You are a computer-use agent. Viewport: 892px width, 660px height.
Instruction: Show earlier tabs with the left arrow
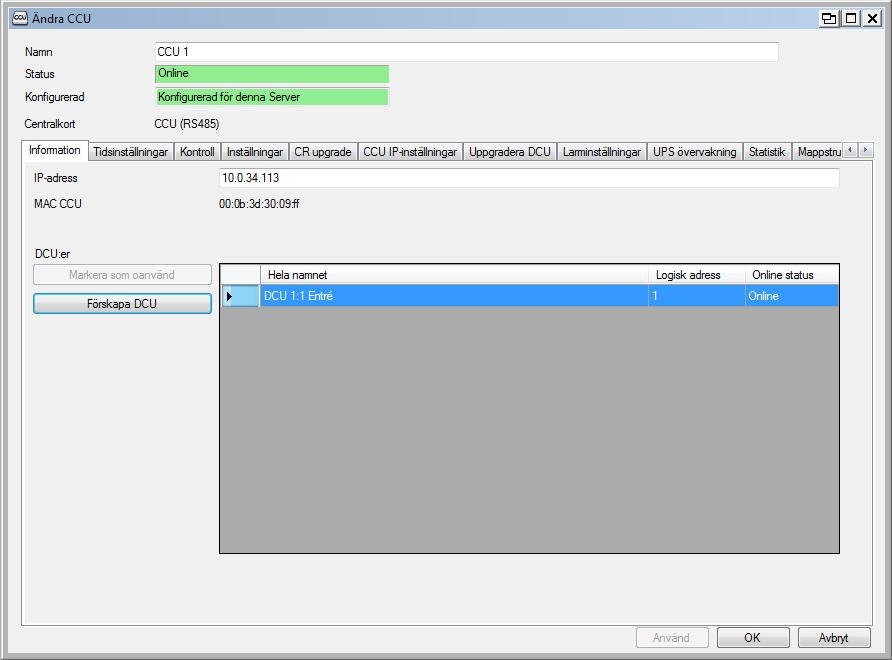(x=850, y=150)
